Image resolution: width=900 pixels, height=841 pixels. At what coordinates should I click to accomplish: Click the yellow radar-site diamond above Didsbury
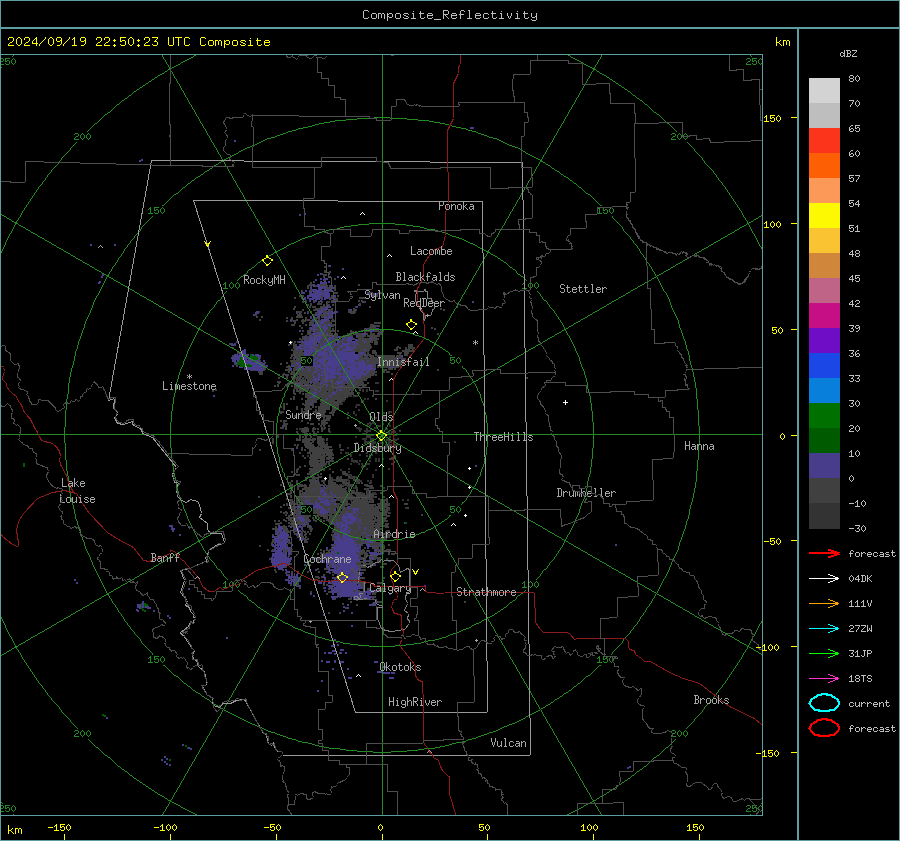381,436
